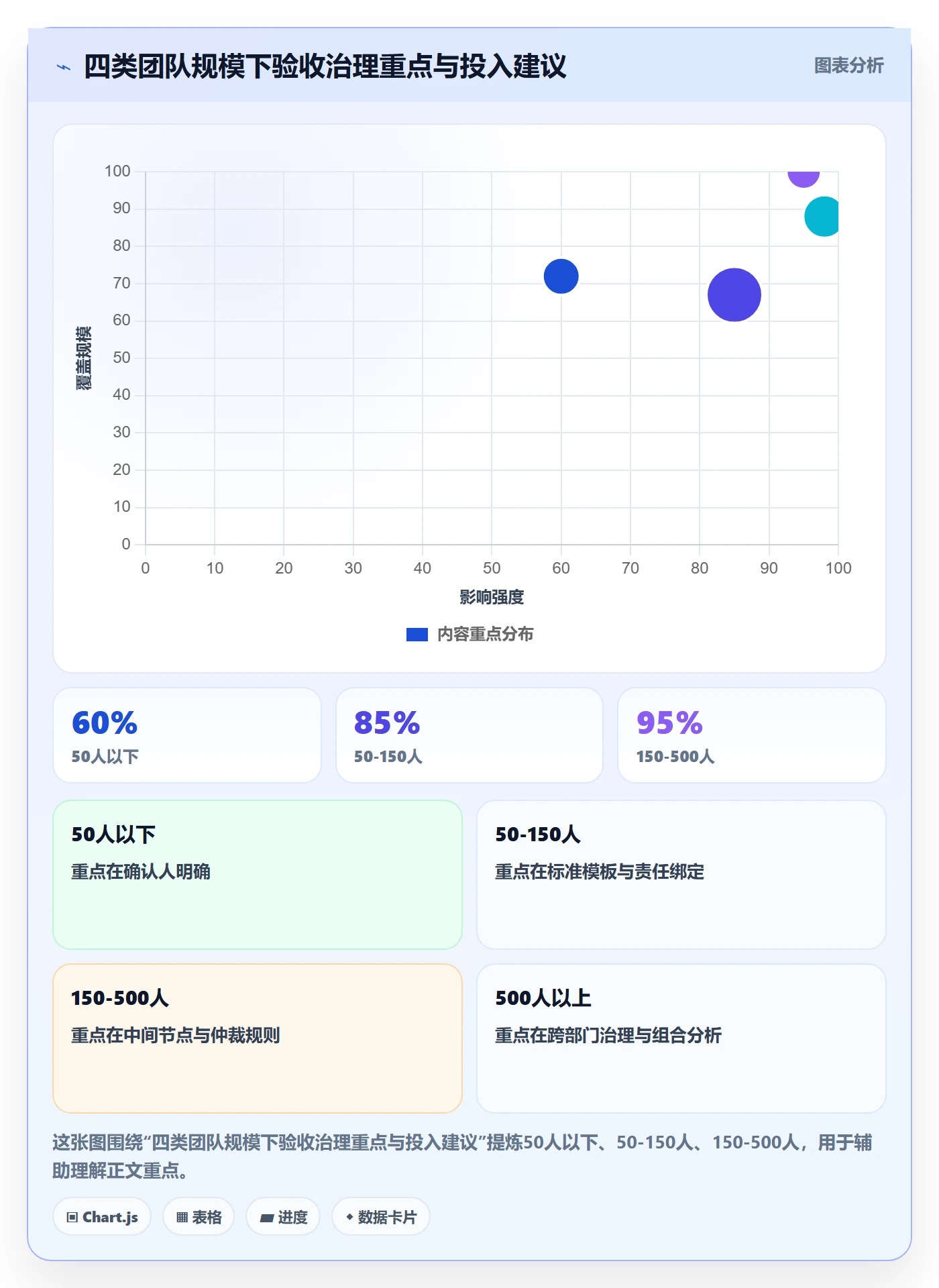Select the cyan bubble near impact 98
Image resolution: width=939 pixels, height=1288 pixels.
(822, 217)
